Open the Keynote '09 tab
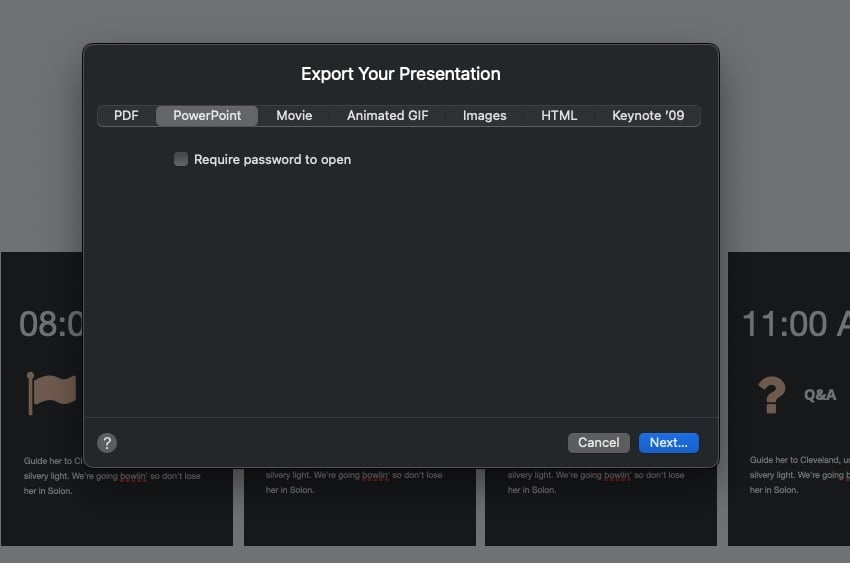Viewport: 850px width, 563px height. pyautogui.click(x=648, y=116)
